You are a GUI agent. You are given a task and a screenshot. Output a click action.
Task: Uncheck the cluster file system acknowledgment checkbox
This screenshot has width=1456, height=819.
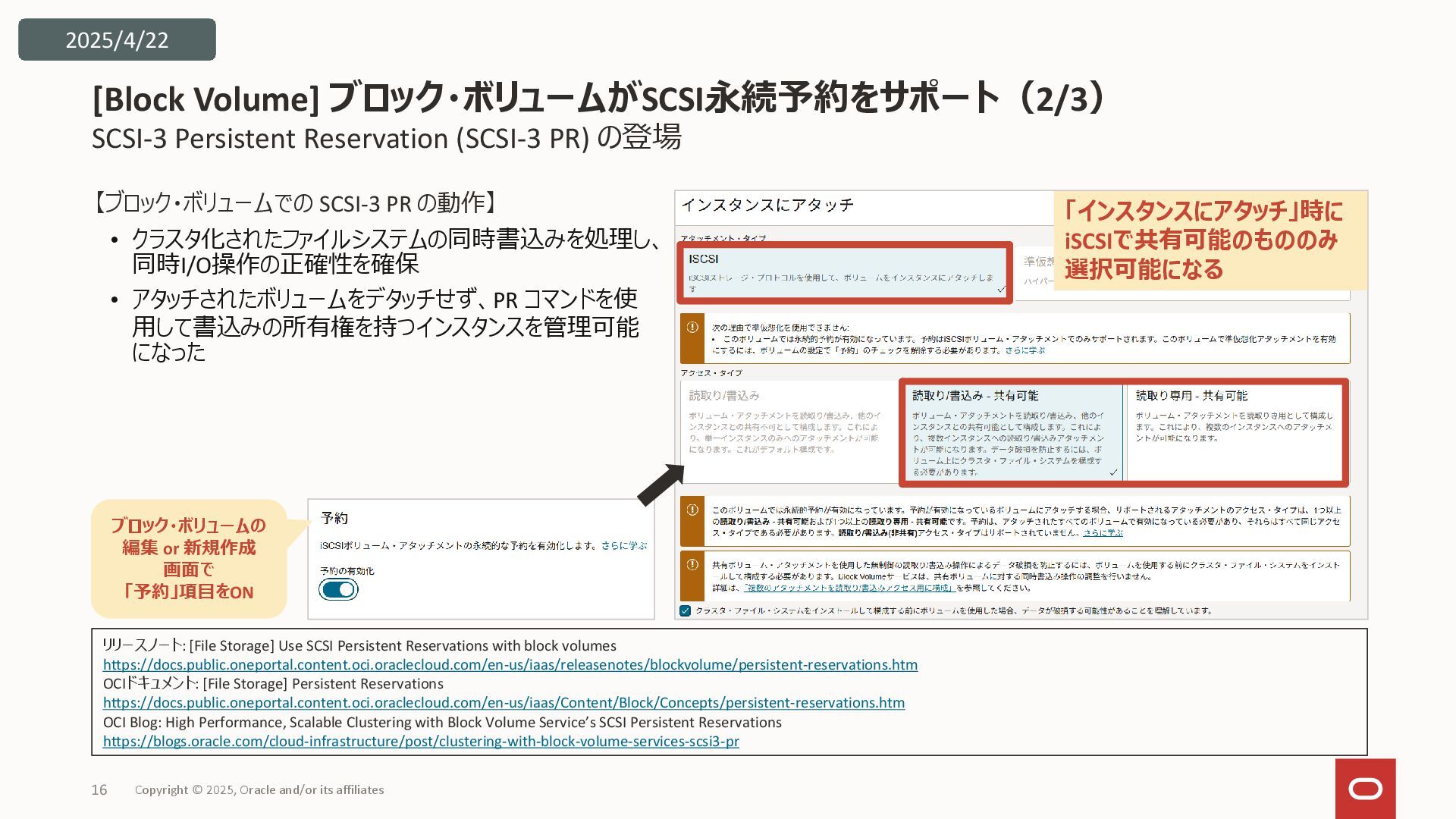click(686, 611)
